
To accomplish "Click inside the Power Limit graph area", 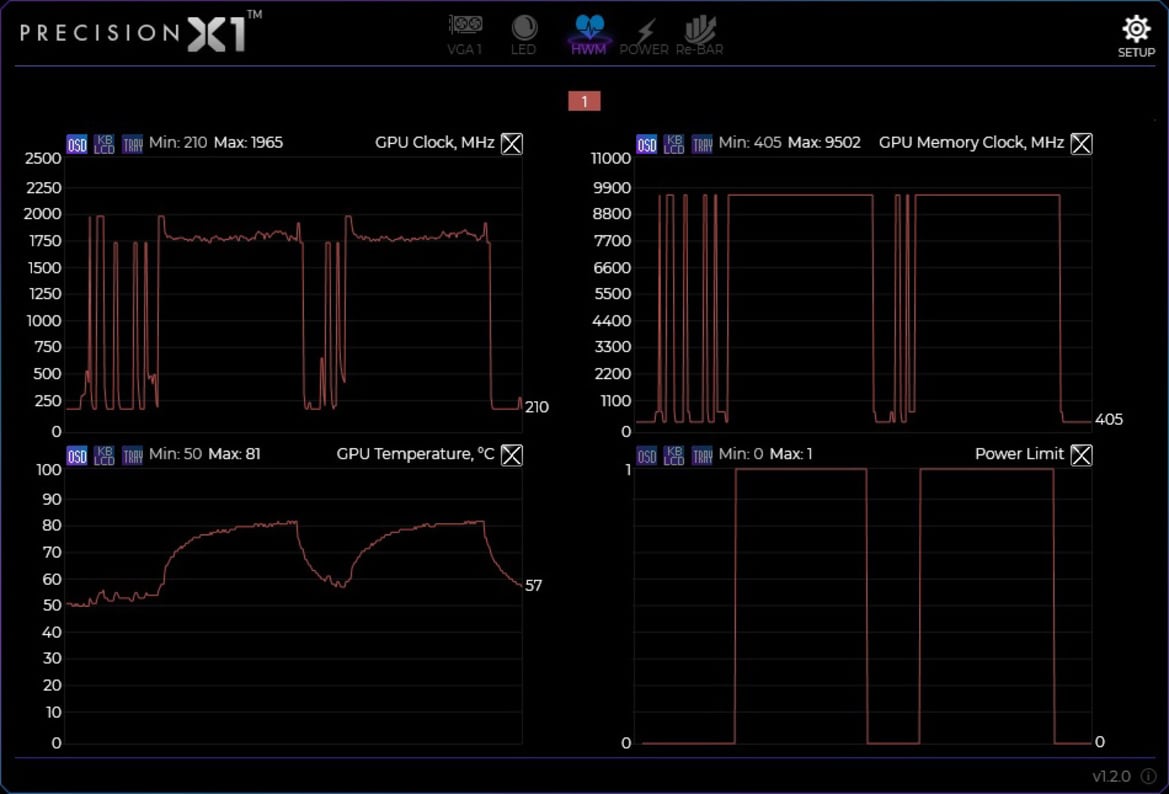I will (x=863, y=606).
